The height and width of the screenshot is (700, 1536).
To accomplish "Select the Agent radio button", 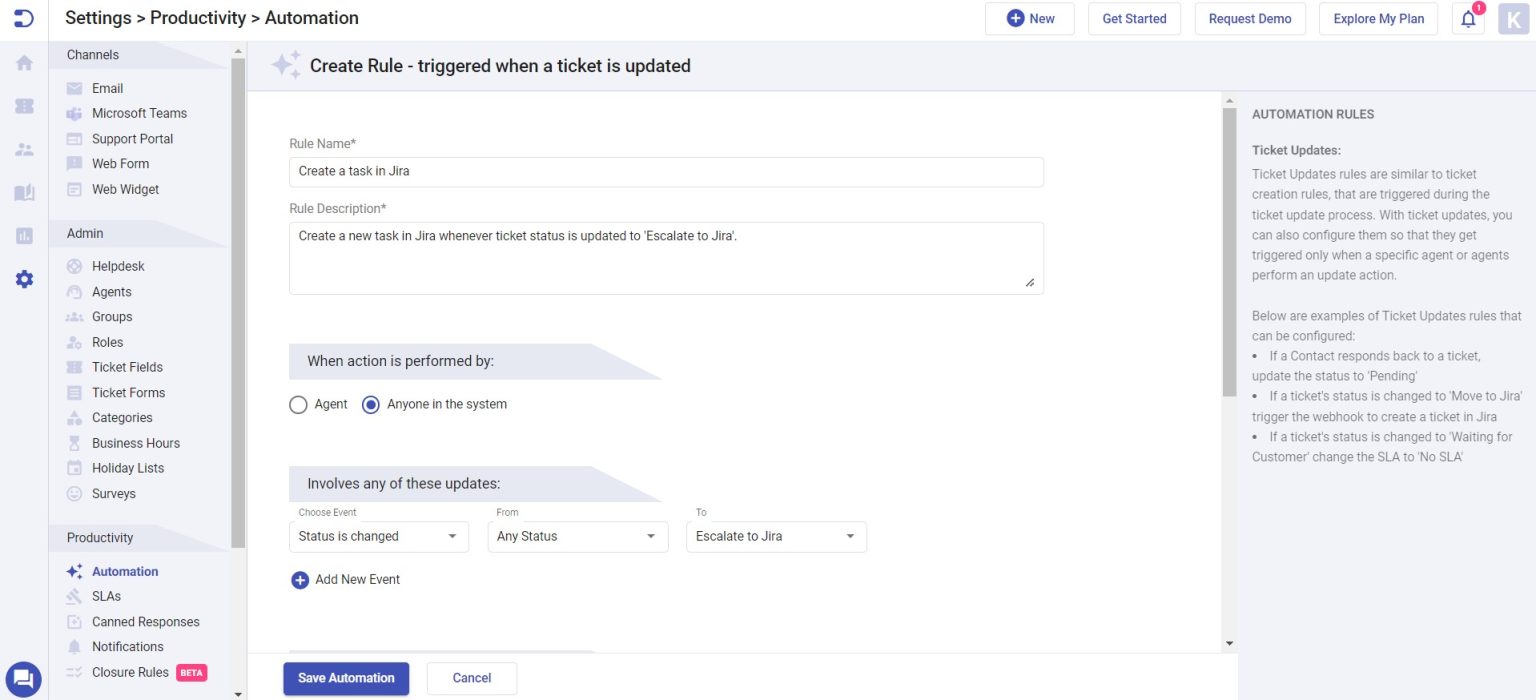I will click(x=298, y=404).
